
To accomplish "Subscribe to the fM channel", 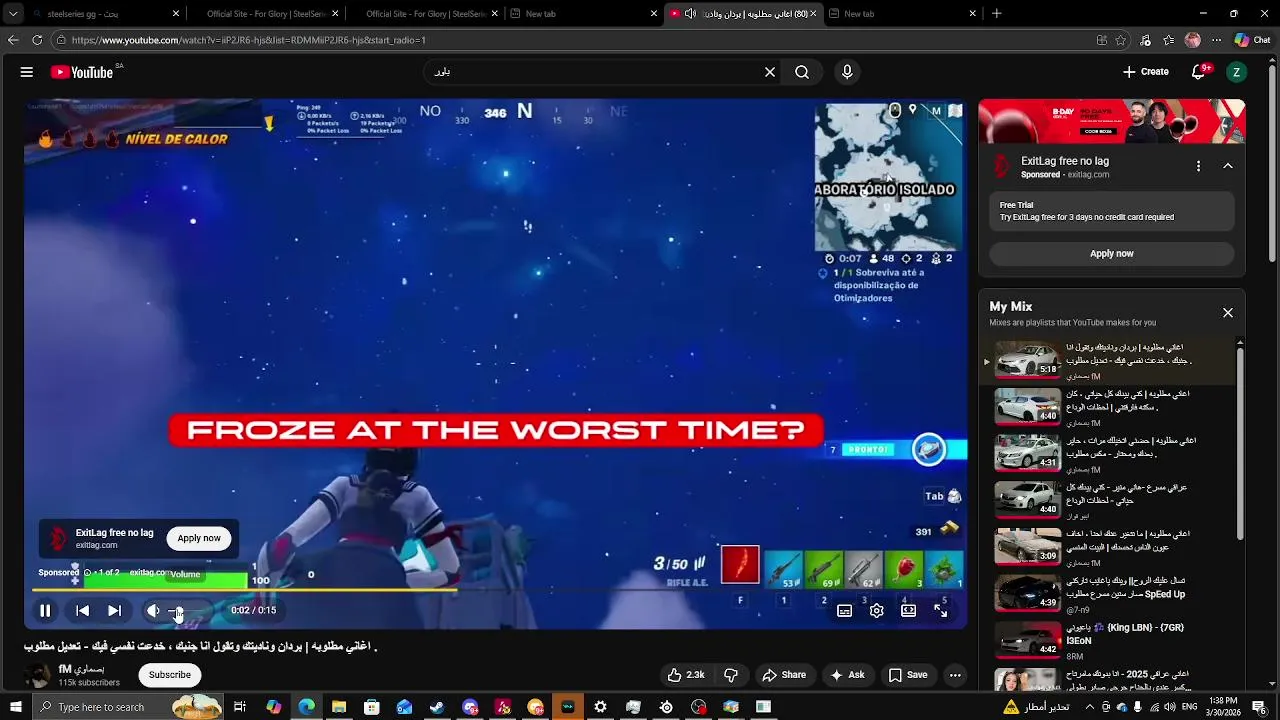I will [x=170, y=675].
